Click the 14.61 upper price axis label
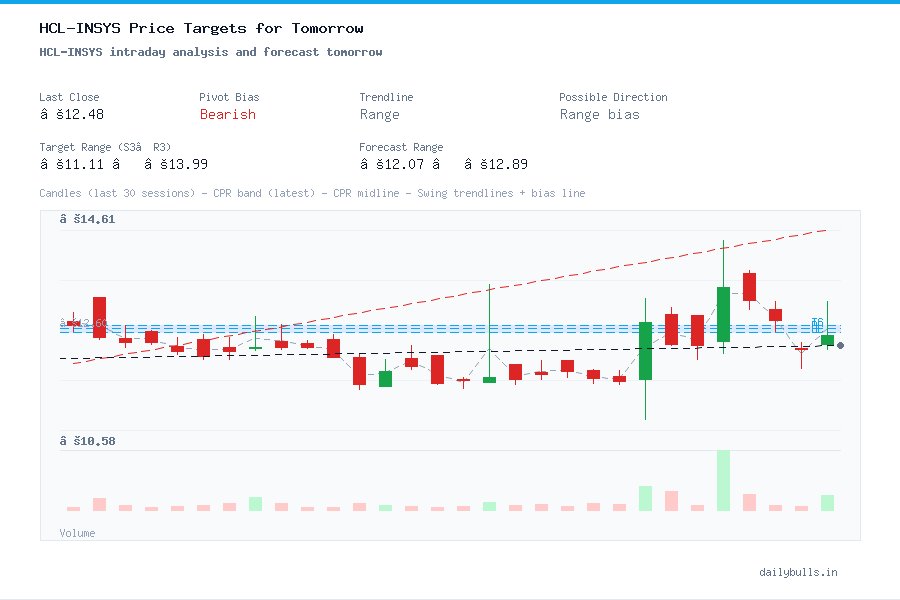 click(87, 219)
